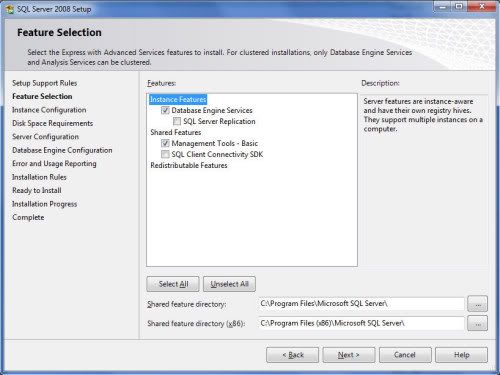The image size is (500, 375).
Task: Proceed with the Next button
Action: pyautogui.click(x=349, y=355)
